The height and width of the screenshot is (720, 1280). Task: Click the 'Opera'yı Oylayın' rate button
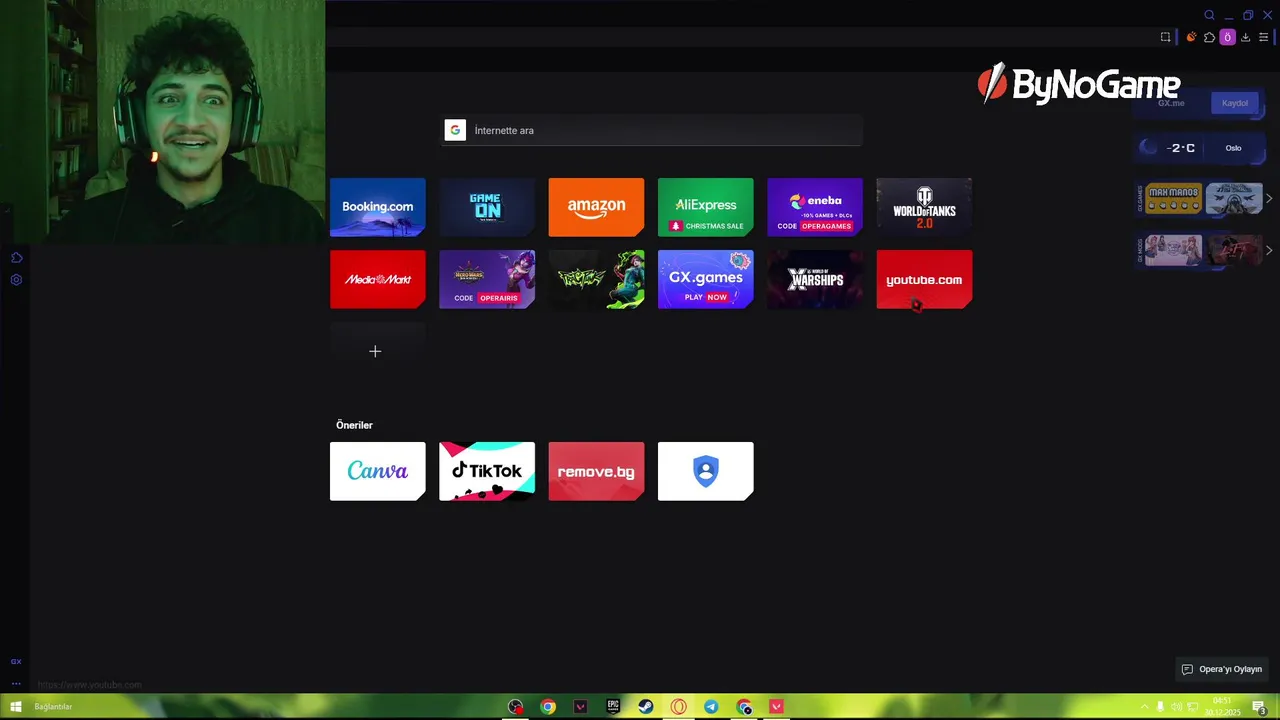pos(1222,669)
